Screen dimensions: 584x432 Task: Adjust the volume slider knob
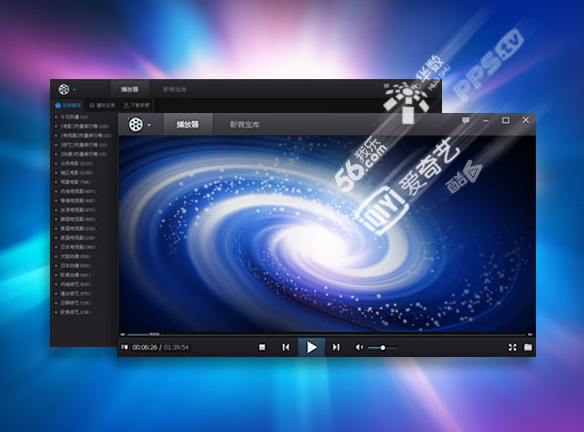[383, 348]
